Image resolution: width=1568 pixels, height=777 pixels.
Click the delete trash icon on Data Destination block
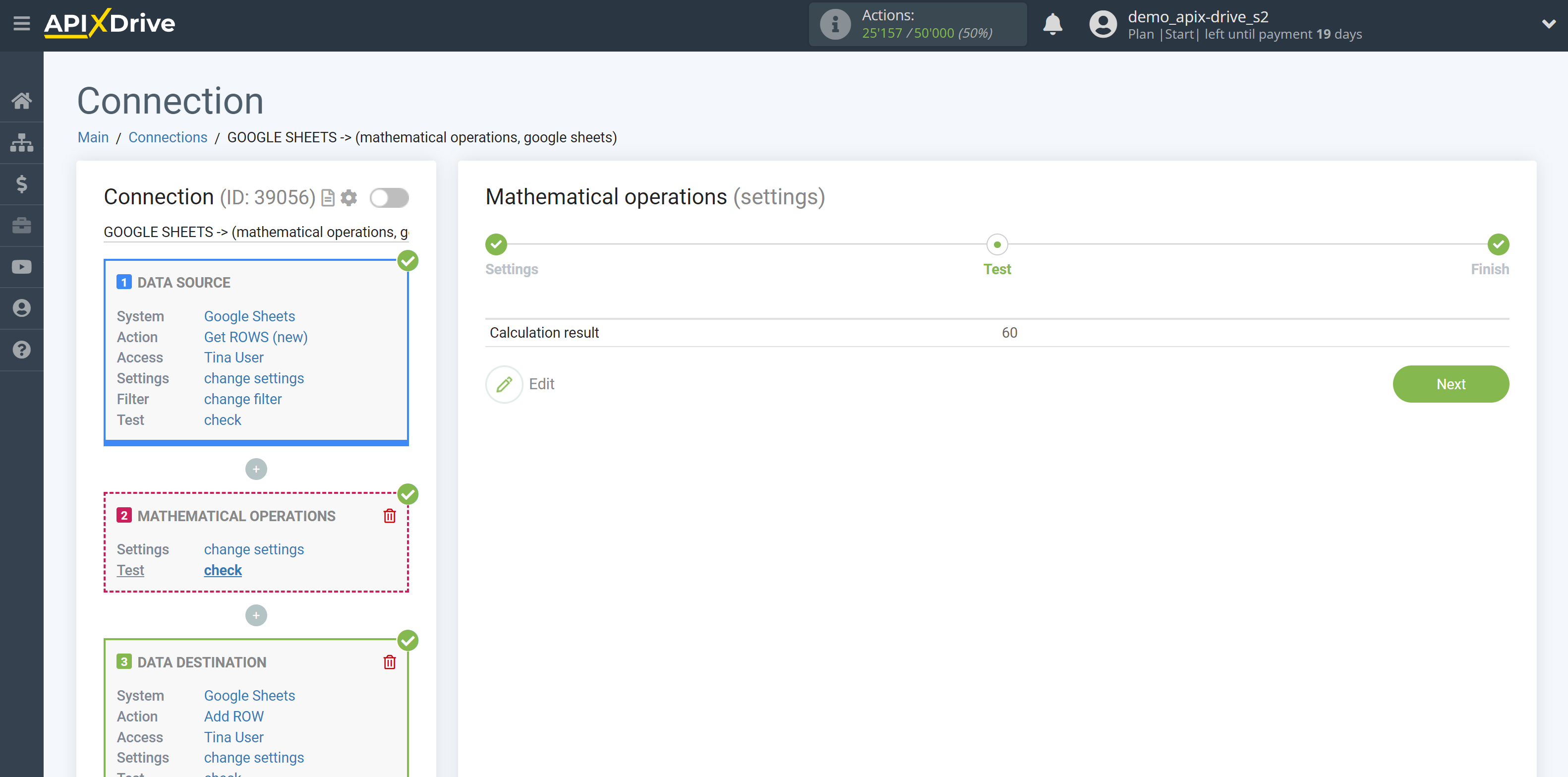point(389,662)
